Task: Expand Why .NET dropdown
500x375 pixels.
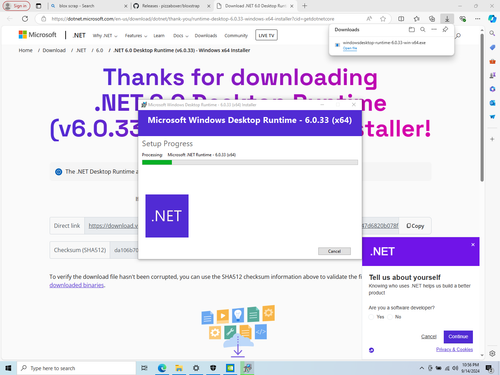Action: coord(105,36)
